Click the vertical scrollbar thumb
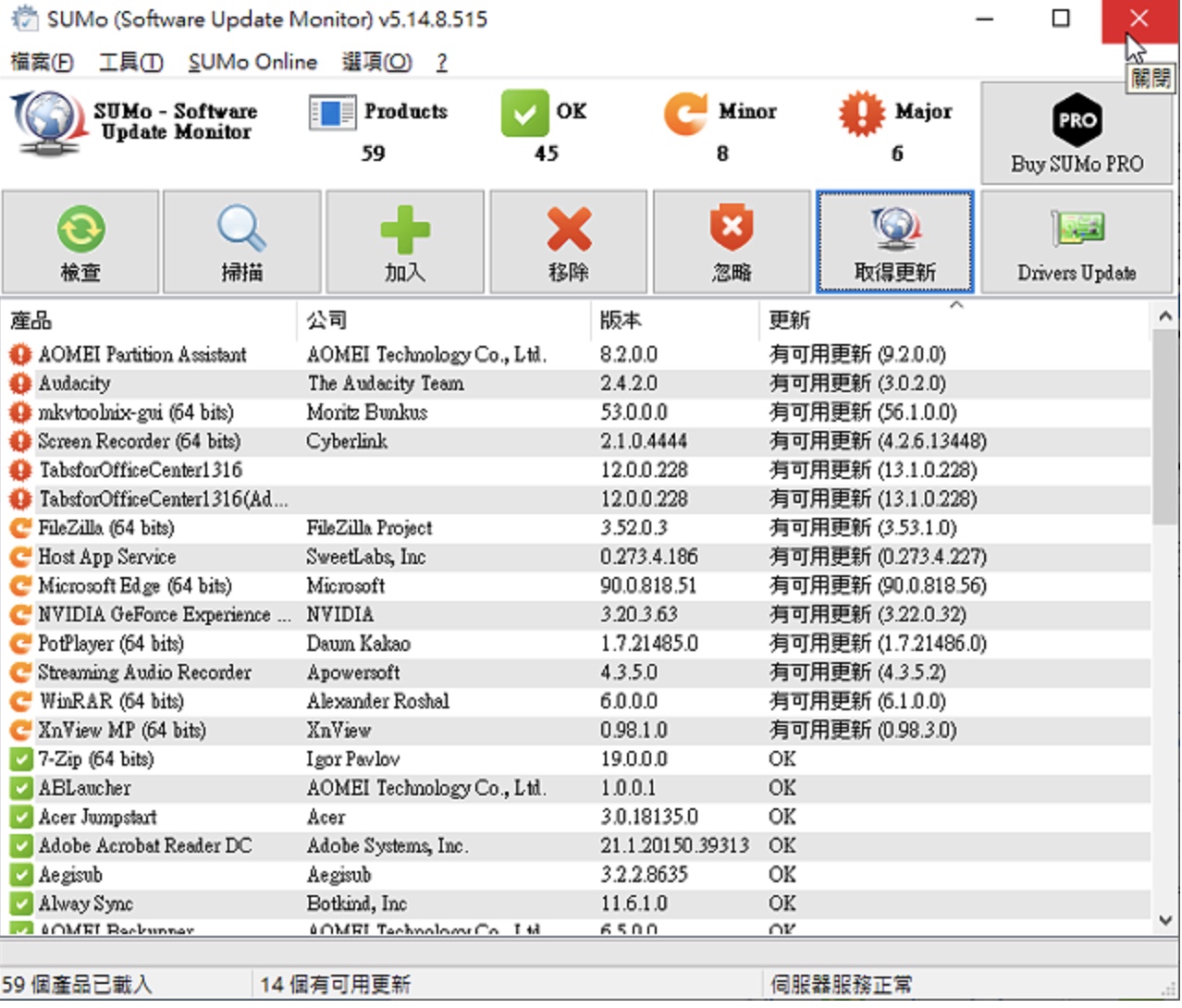 [x=1165, y=426]
